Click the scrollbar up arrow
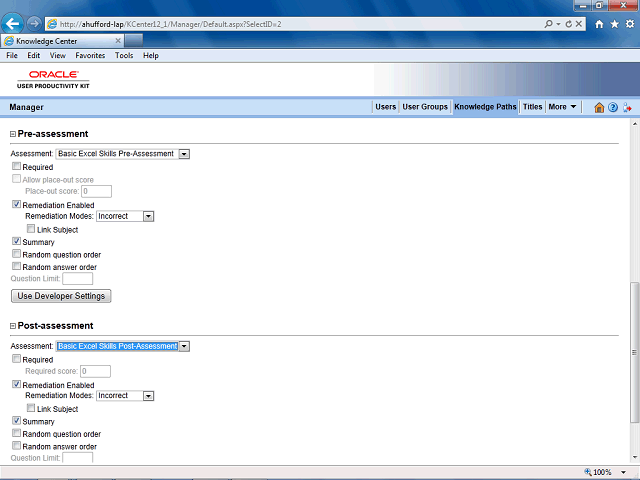The width and height of the screenshot is (640, 480). click(634, 124)
